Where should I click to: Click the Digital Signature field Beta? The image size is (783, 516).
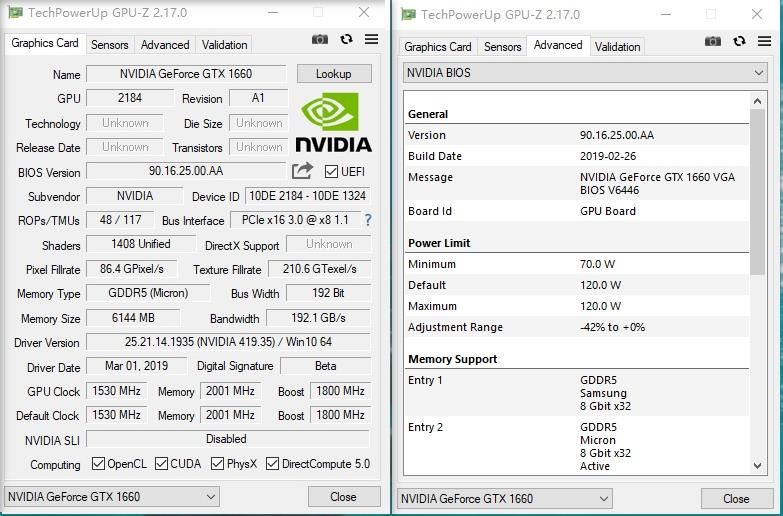[325, 366]
